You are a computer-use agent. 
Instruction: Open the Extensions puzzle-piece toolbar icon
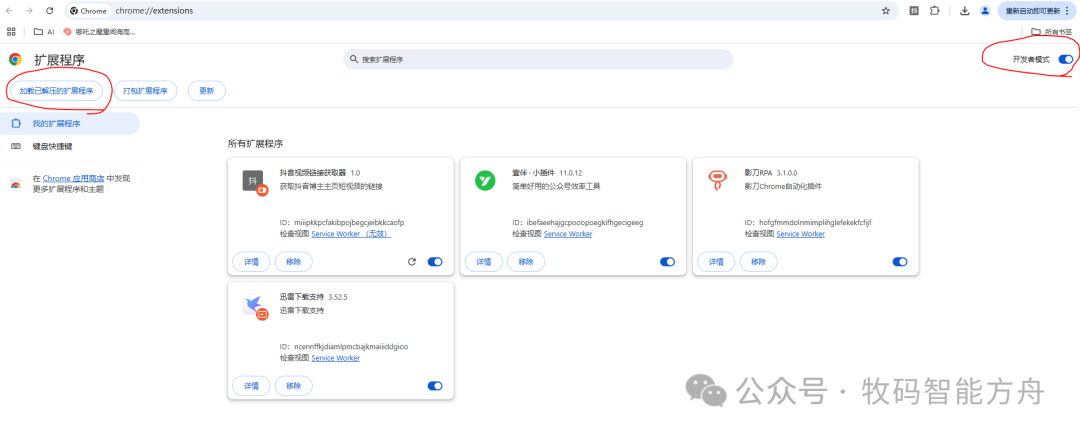coord(935,11)
